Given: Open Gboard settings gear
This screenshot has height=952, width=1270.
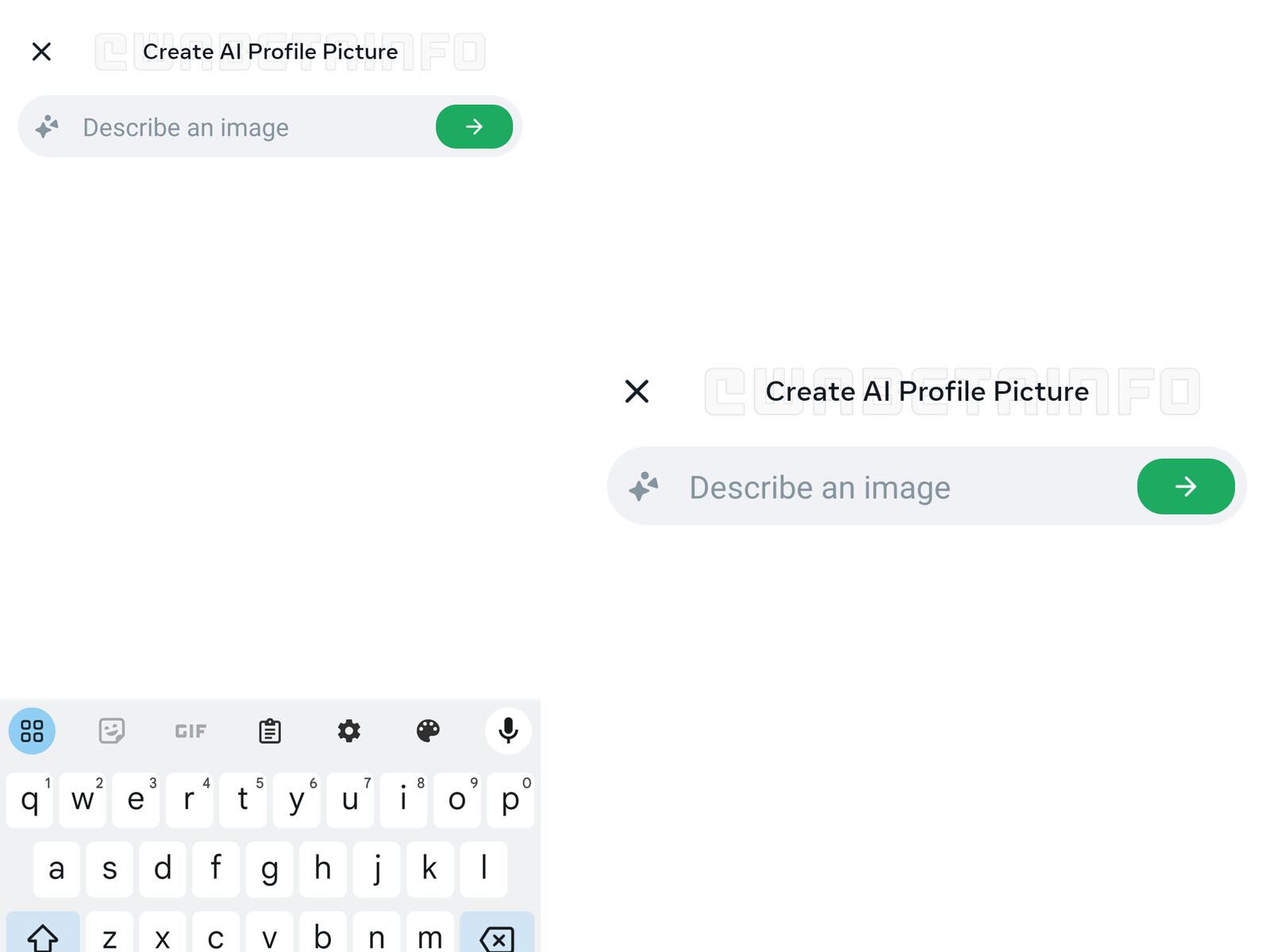Looking at the screenshot, I should pos(349,731).
